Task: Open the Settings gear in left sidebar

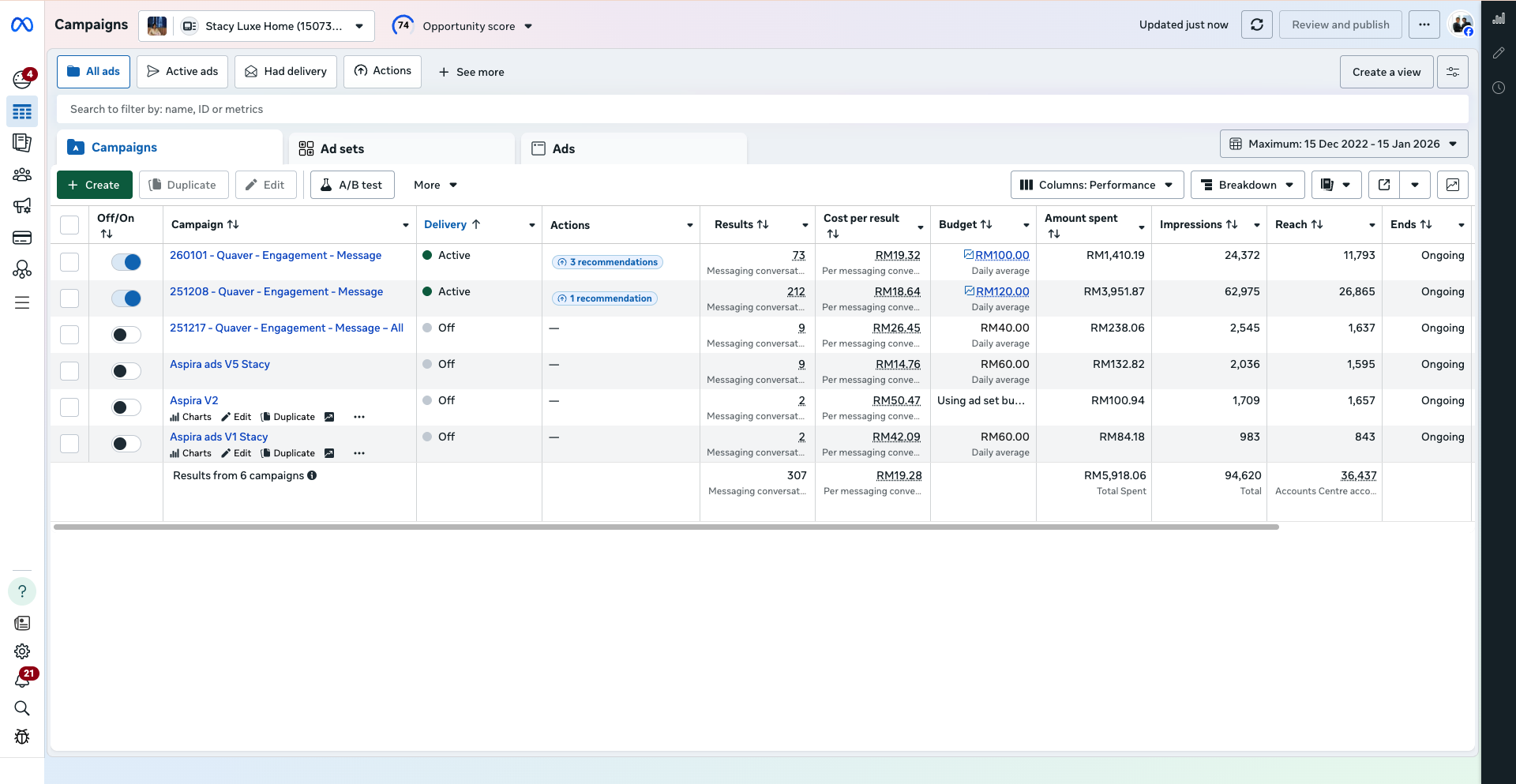Action: (22, 651)
